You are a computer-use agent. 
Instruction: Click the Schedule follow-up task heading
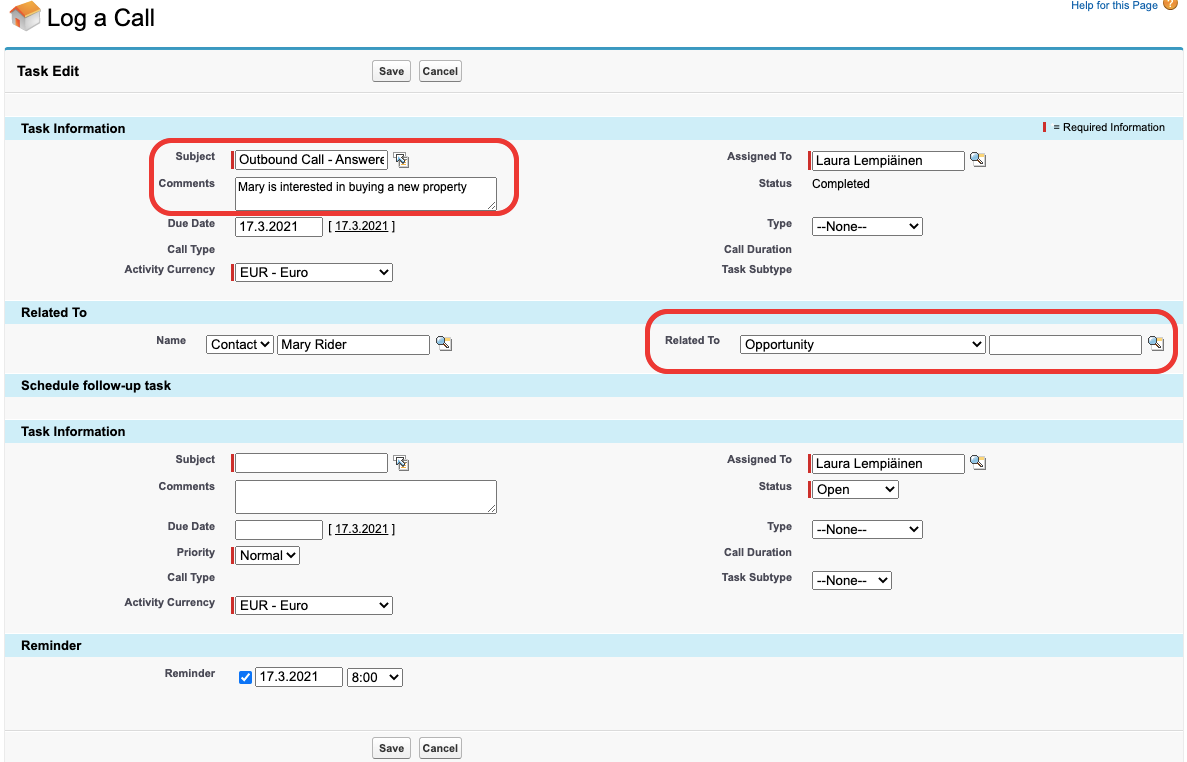click(96, 385)
